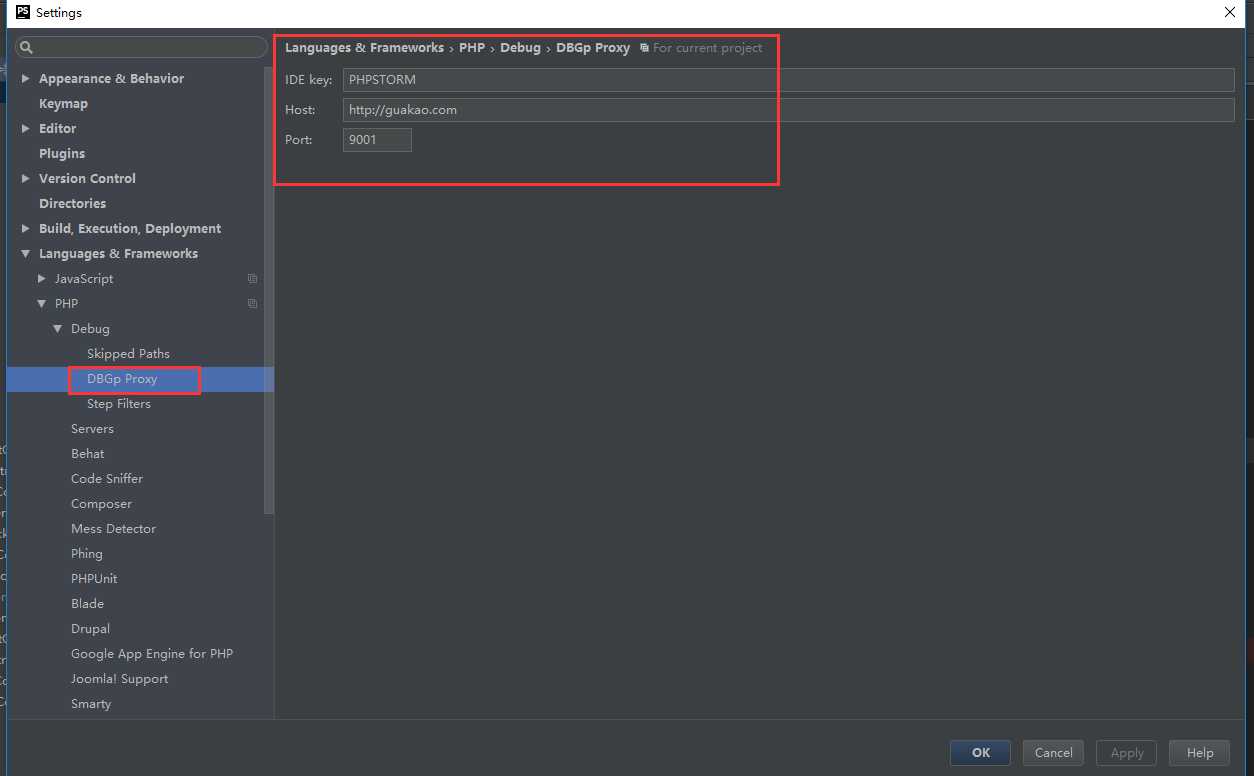Viewport: 1254px width, 776px height.
Task: Click the 'Host:' label
Action: coord(300,110)
